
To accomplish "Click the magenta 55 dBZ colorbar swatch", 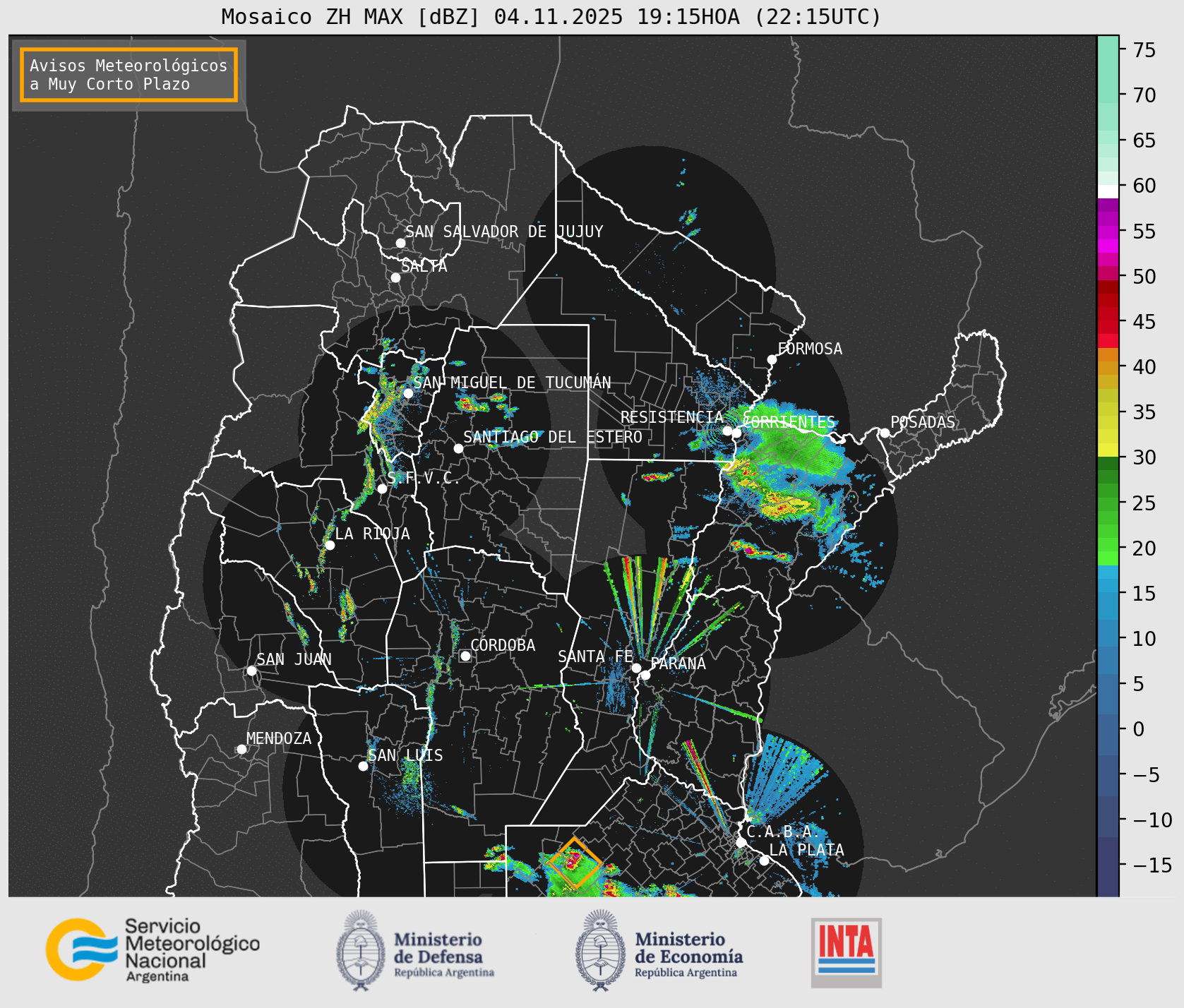I will 1108,232.
